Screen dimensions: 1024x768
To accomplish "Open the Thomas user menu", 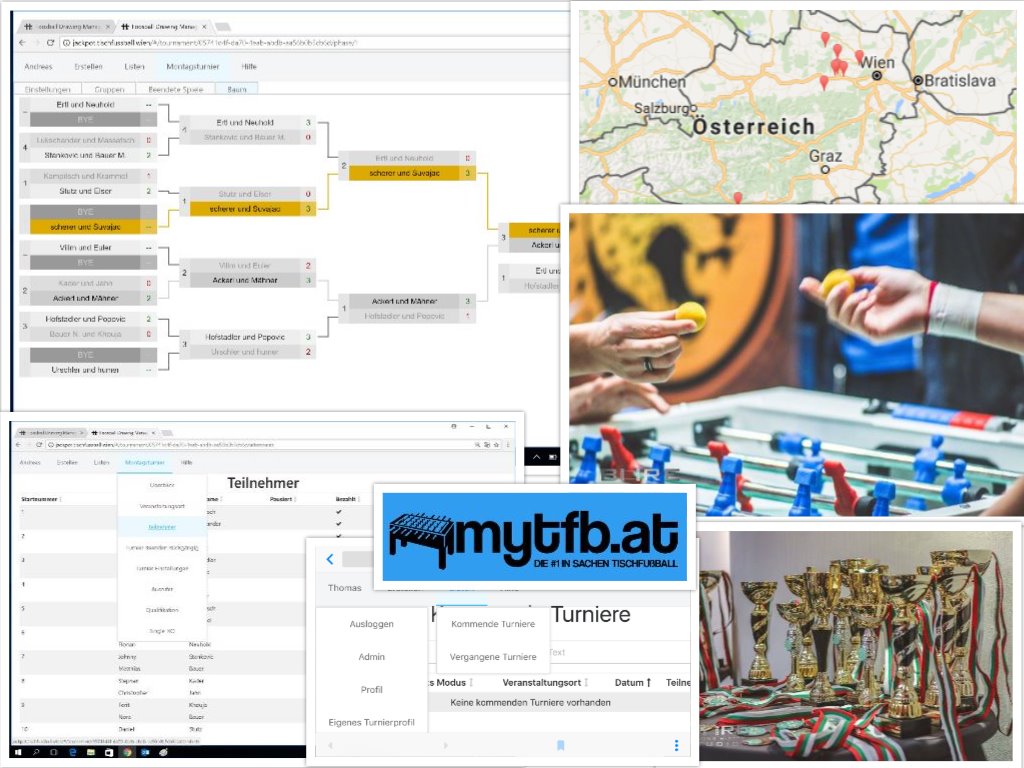I will point(344,588).
